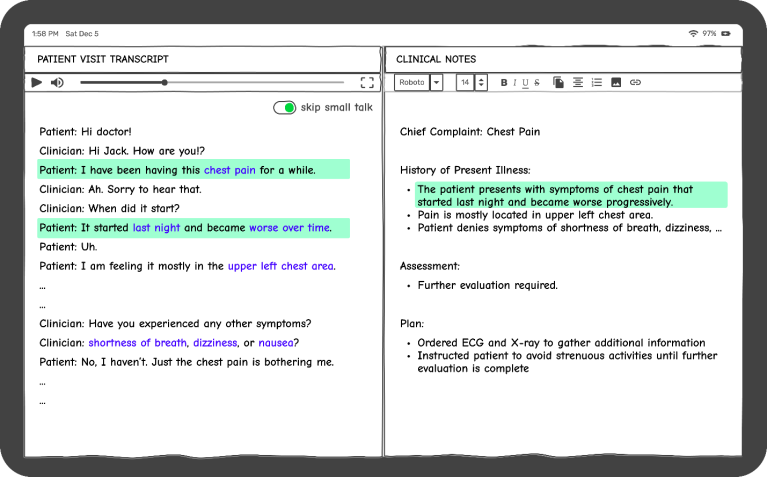Turn off skip small talk switch

pyautogui.click(x=284, y=108)
